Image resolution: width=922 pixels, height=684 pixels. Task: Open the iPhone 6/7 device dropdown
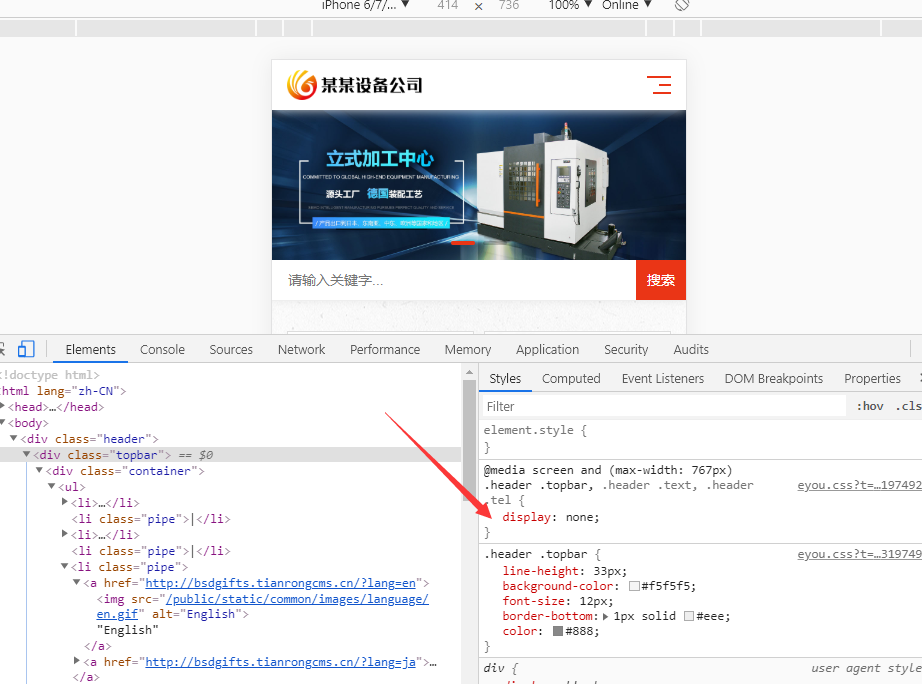click(365, 5)
